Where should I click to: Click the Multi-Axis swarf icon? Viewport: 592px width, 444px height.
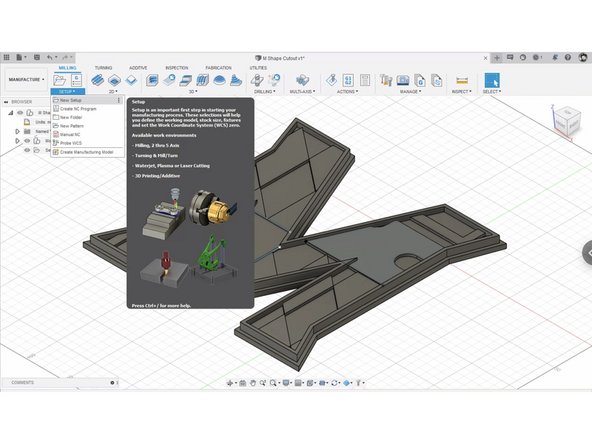point(302,80)
